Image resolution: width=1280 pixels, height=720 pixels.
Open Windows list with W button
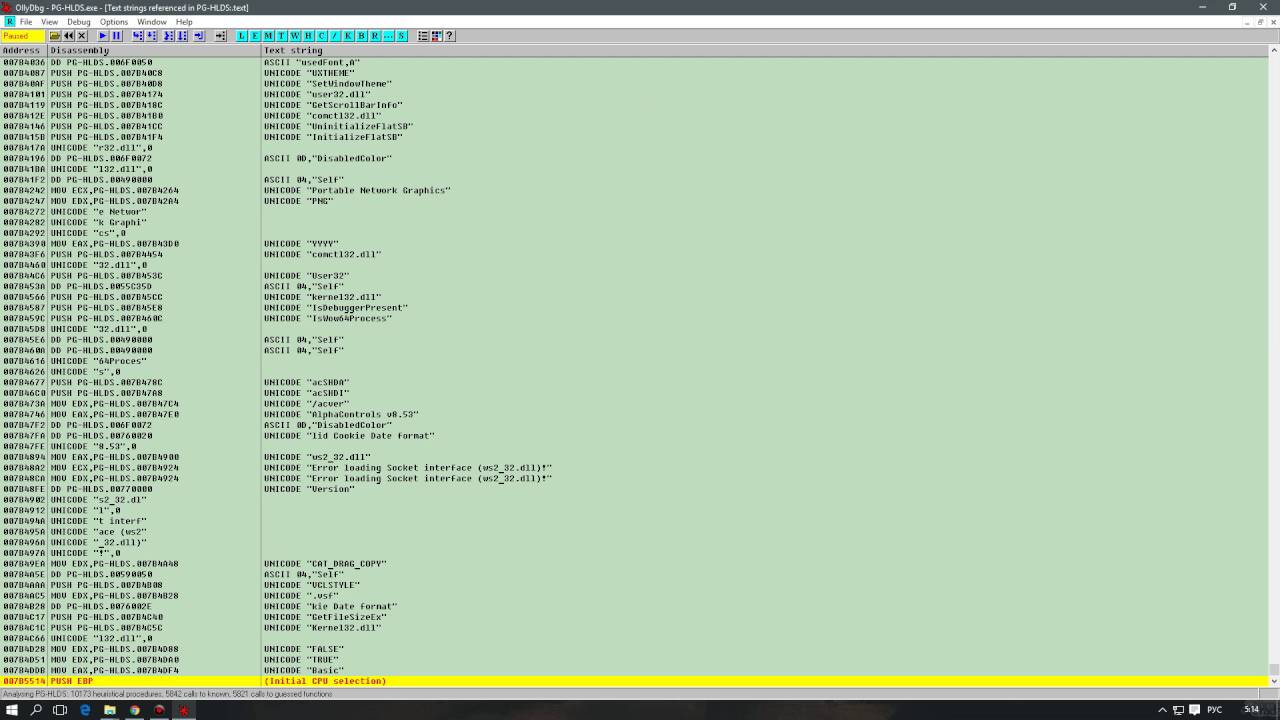(295, 35)
